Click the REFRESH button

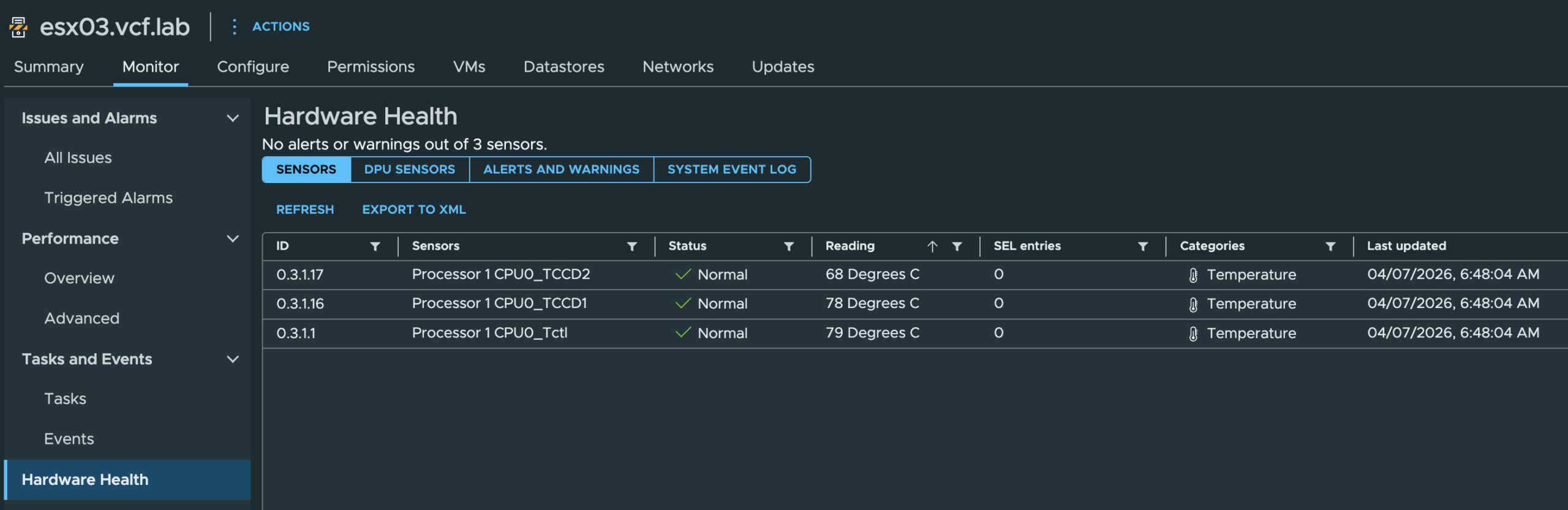click(x=305, y=209)
